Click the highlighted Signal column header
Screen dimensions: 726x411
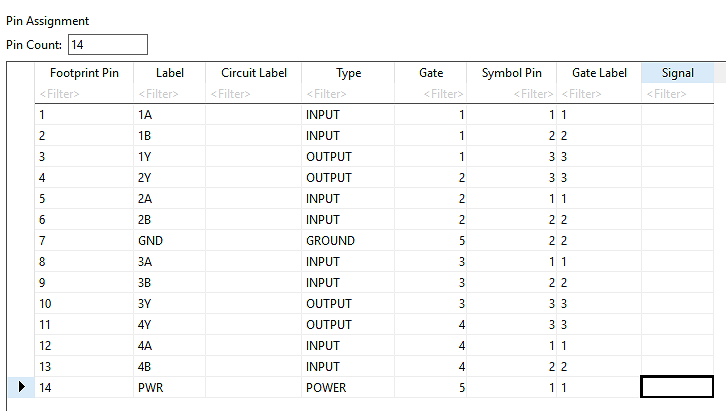pos(677,73)
